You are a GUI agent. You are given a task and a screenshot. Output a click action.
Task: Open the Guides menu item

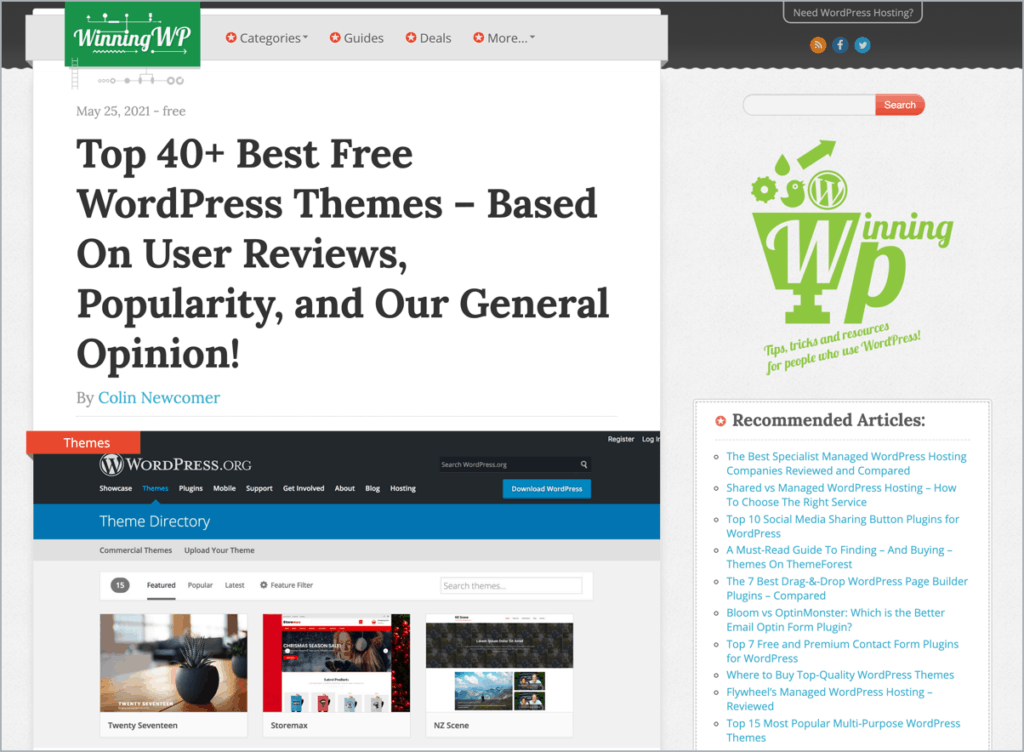point(355,38)
